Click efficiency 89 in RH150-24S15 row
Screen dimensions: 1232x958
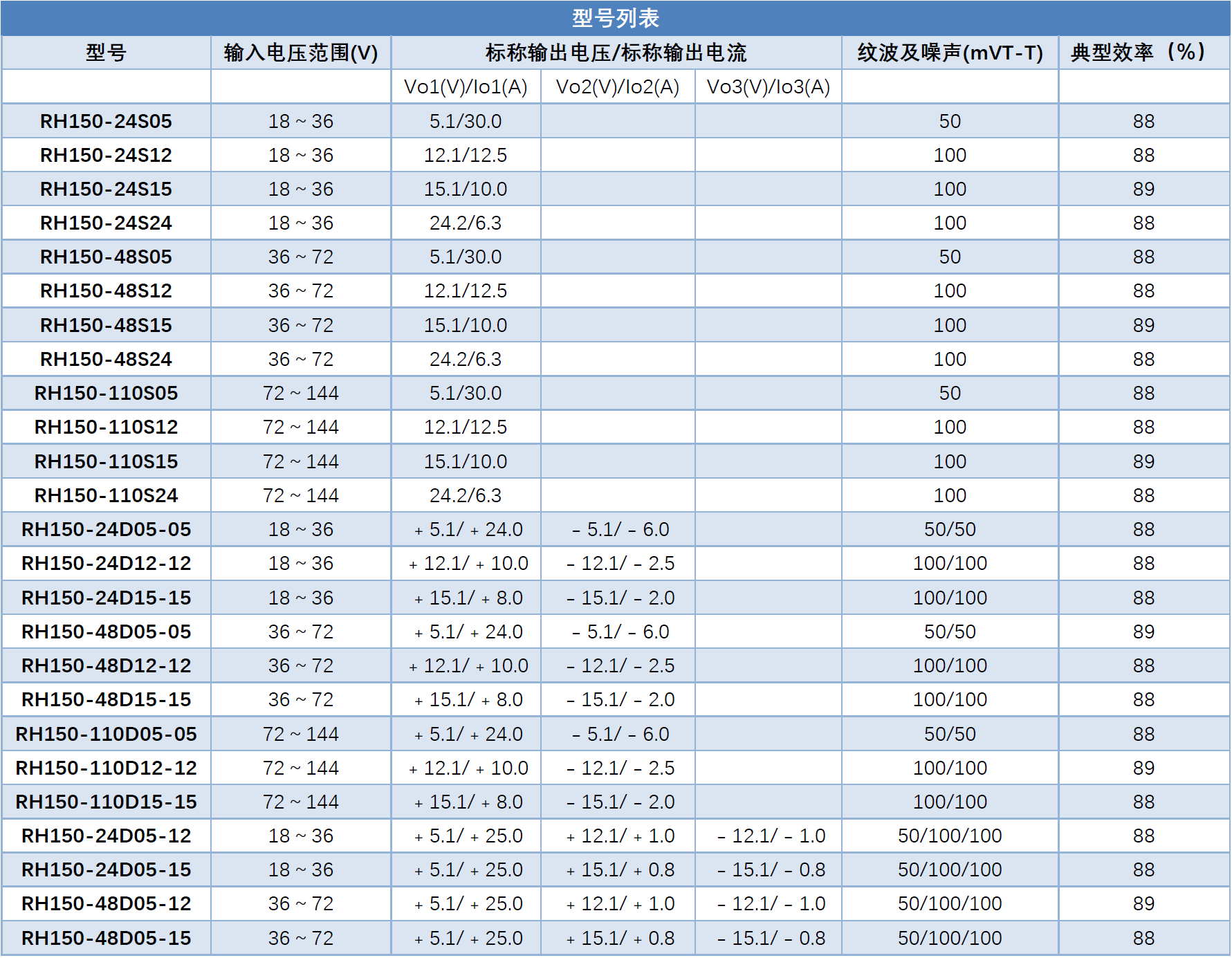point(1143,189)
